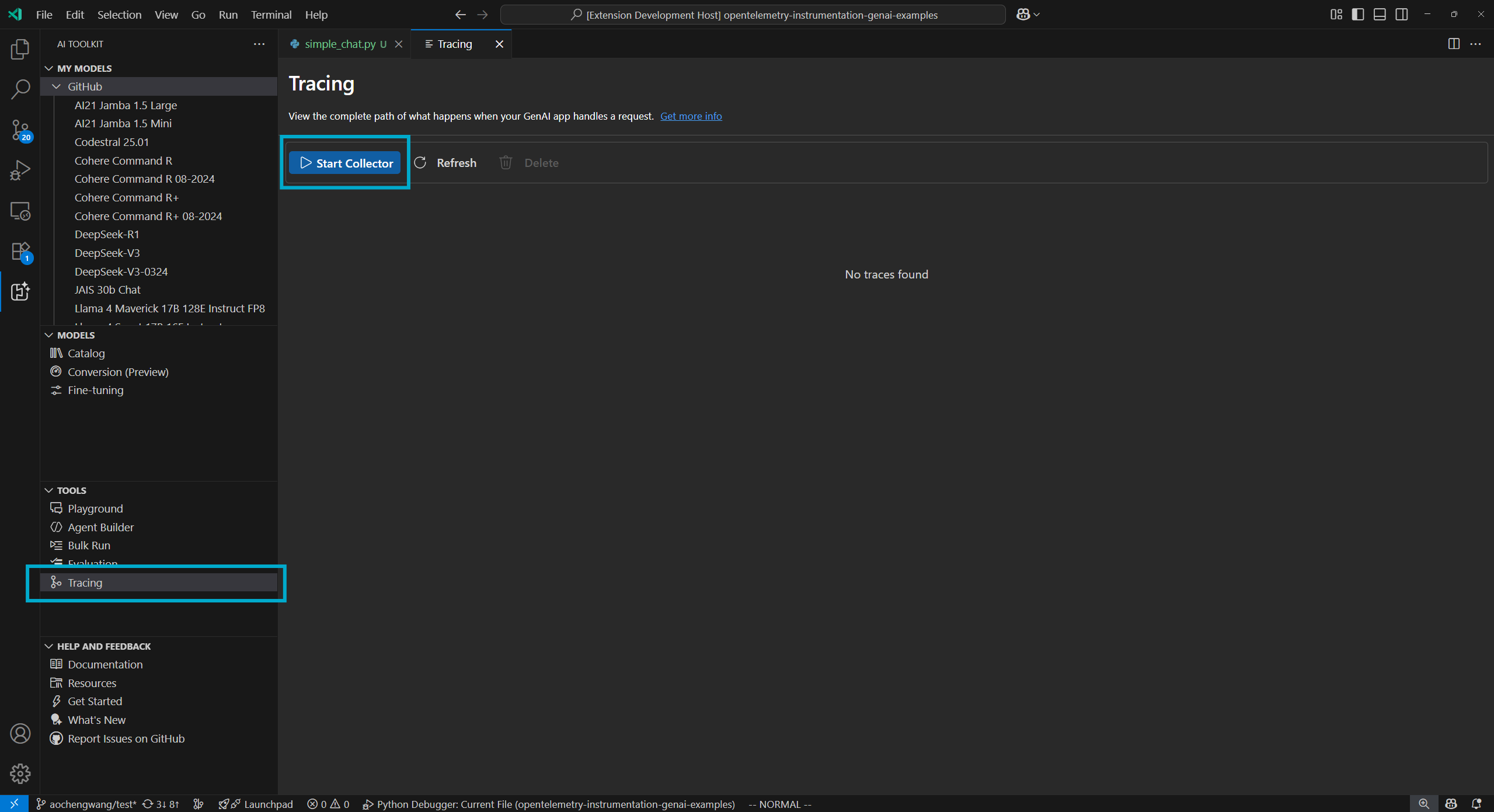This screenshot has width=1494, height=812.
Task: Select the Search icon in activity bar
Action: click(x=20, y=89)
